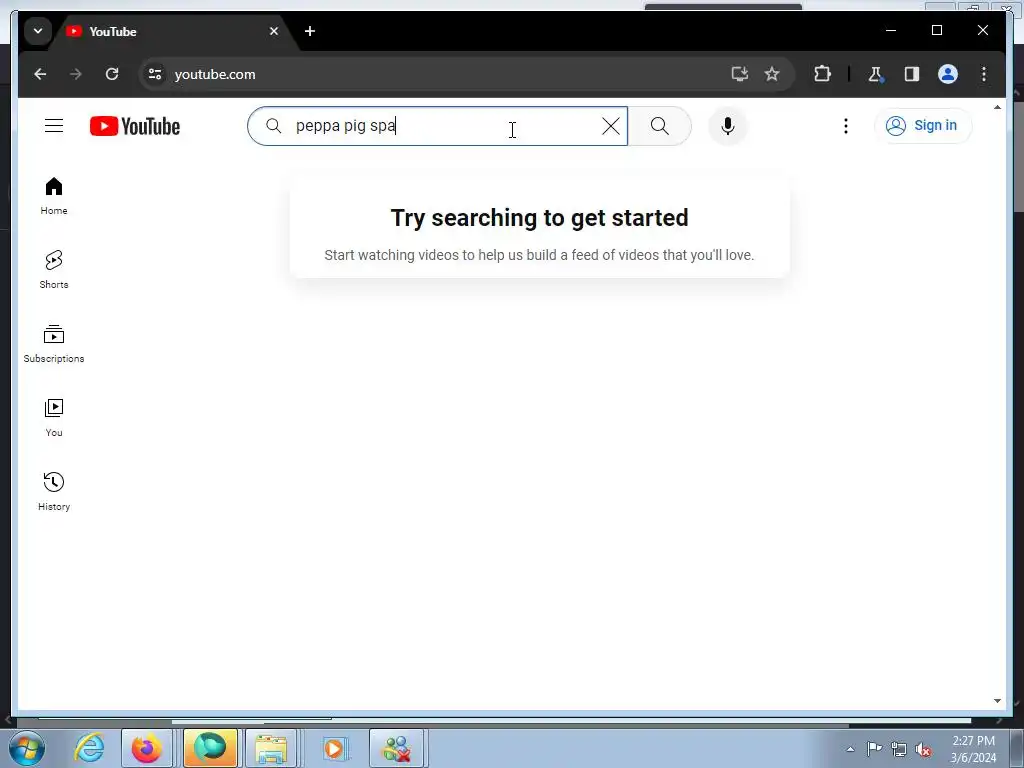
Task: Open the Chrome profile avatar
Action: point(948,74)
